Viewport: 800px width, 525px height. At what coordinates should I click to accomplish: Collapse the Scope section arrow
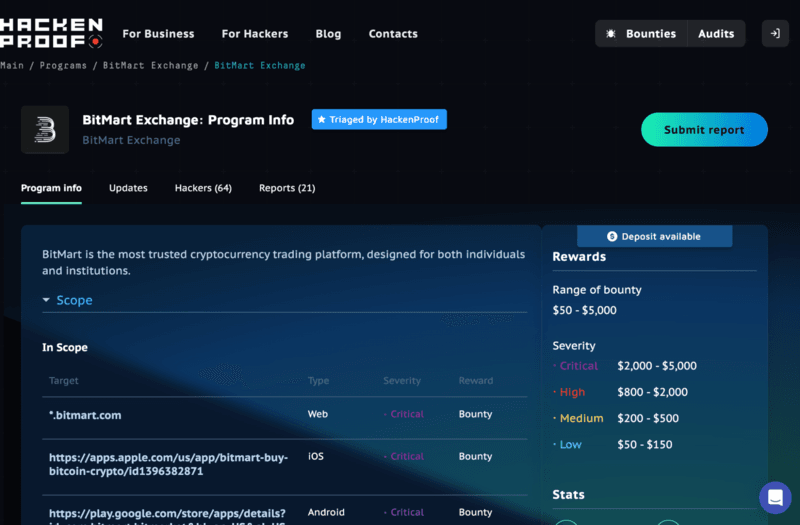[46, 300]
